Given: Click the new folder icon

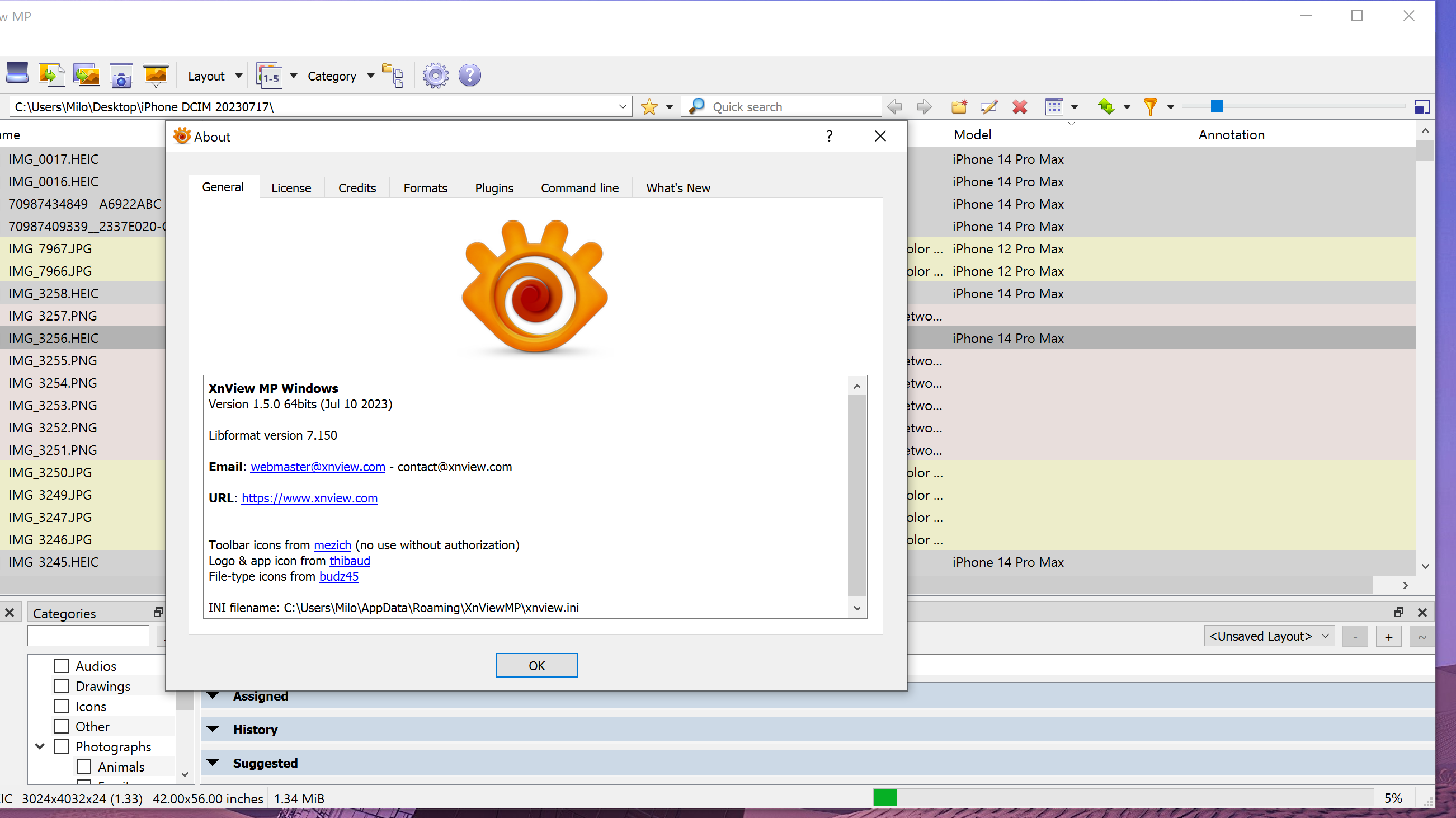Looking at the screenshot, I should coord(959,107).
